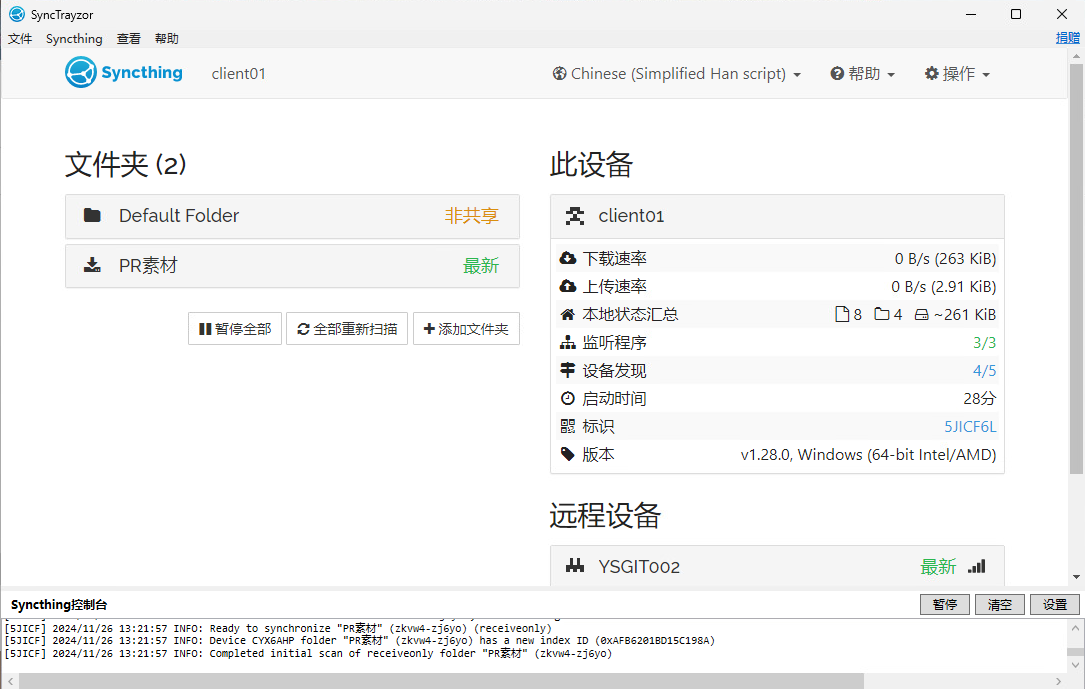The height and width of the screenshot is (689, 1085).
Task: Click the 5JICF6L device ID link
Action: click(970, 427)
